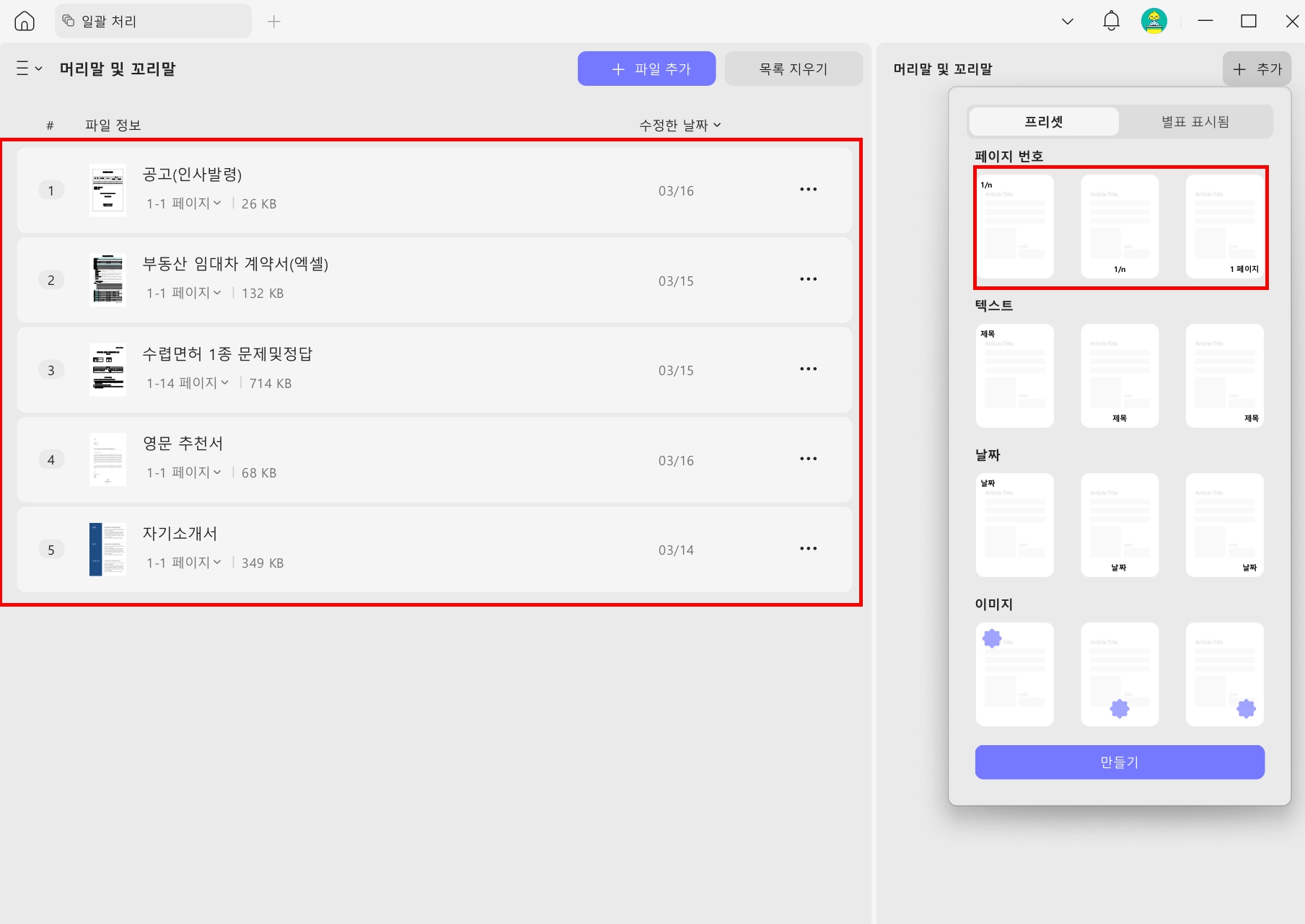This screenshot has height=924, width=1305.
Task: Open the user profile avatar
Action: (x=1154, y=21)
